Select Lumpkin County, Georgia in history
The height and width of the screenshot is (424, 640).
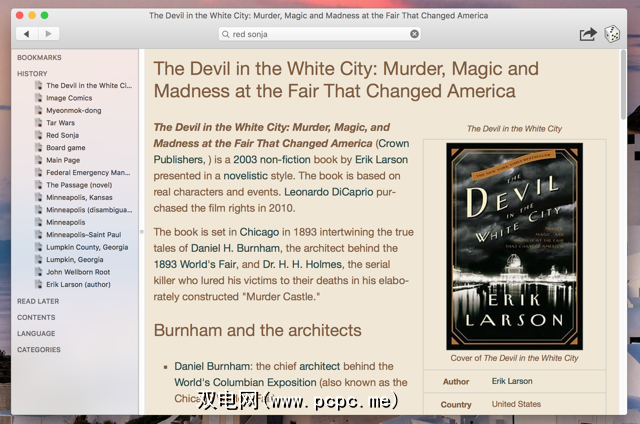tap(87, 247)
